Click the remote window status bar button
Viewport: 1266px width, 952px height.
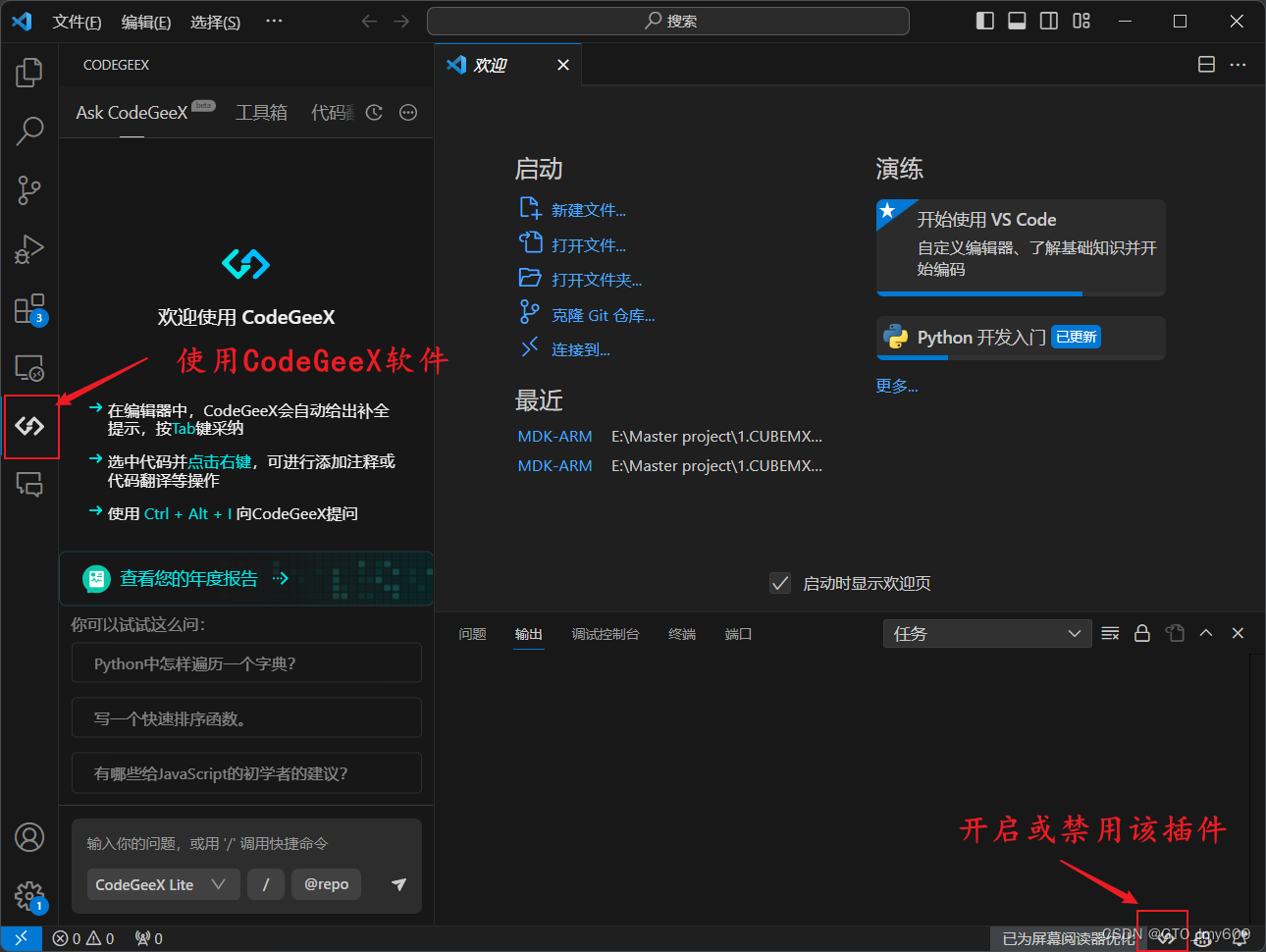click(x=21, y=938)
